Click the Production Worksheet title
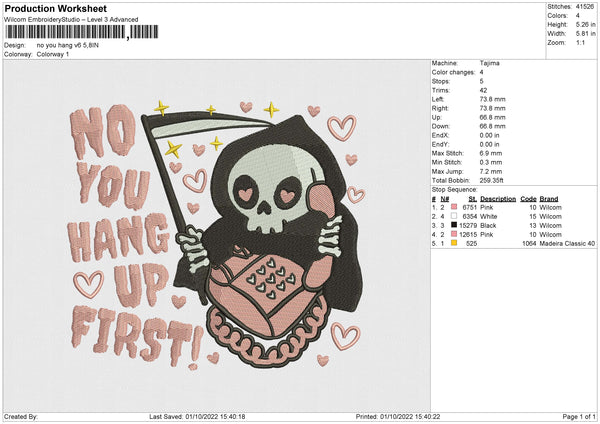Viewport: 600px width, 424px height. pyautogui.click(x=55, y=8)
